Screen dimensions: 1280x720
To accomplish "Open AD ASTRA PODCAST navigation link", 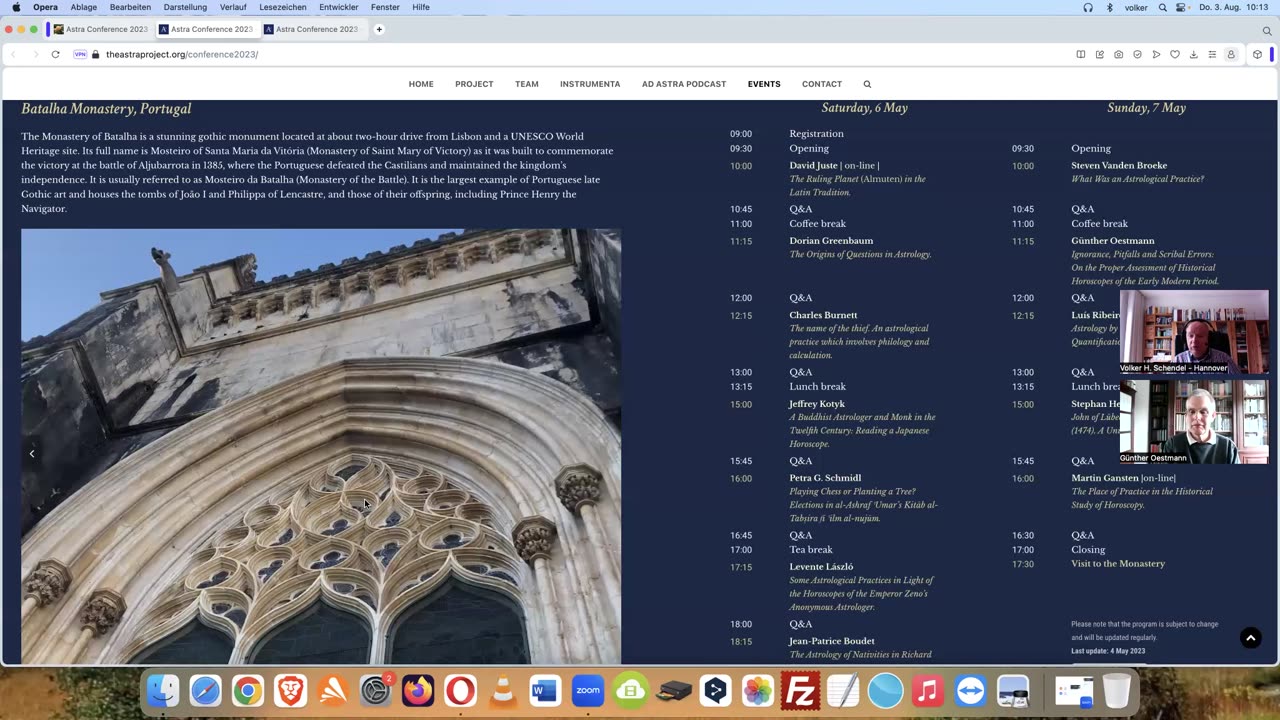I will (684, 84).
